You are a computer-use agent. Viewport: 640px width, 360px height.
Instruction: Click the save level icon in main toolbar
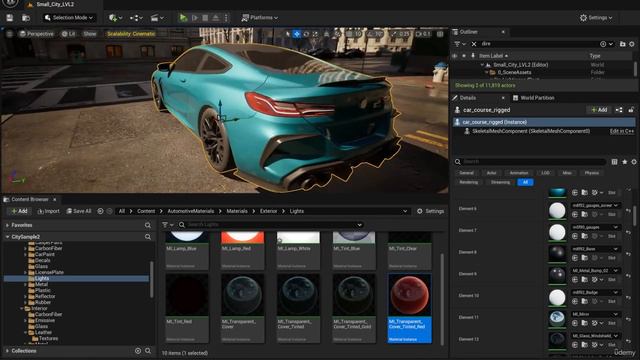(9, 18)
